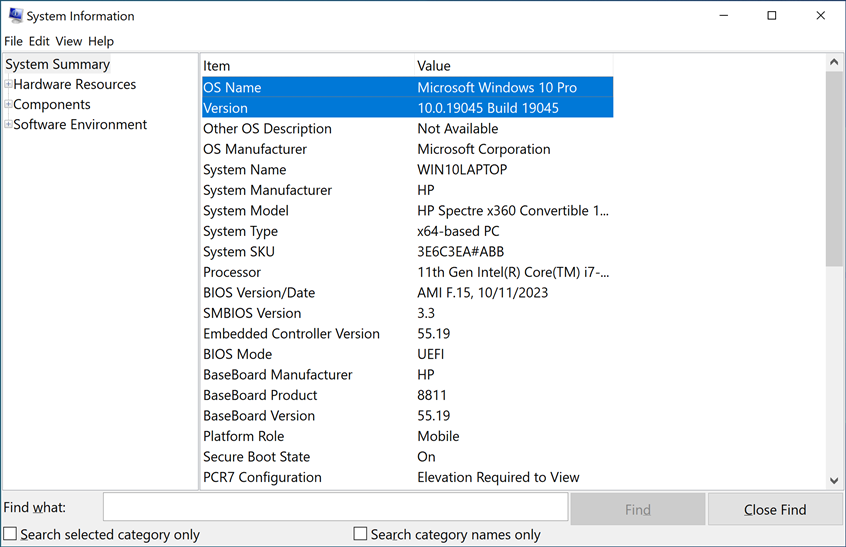Select the BIOS Version/Date row

click(407, 292)
